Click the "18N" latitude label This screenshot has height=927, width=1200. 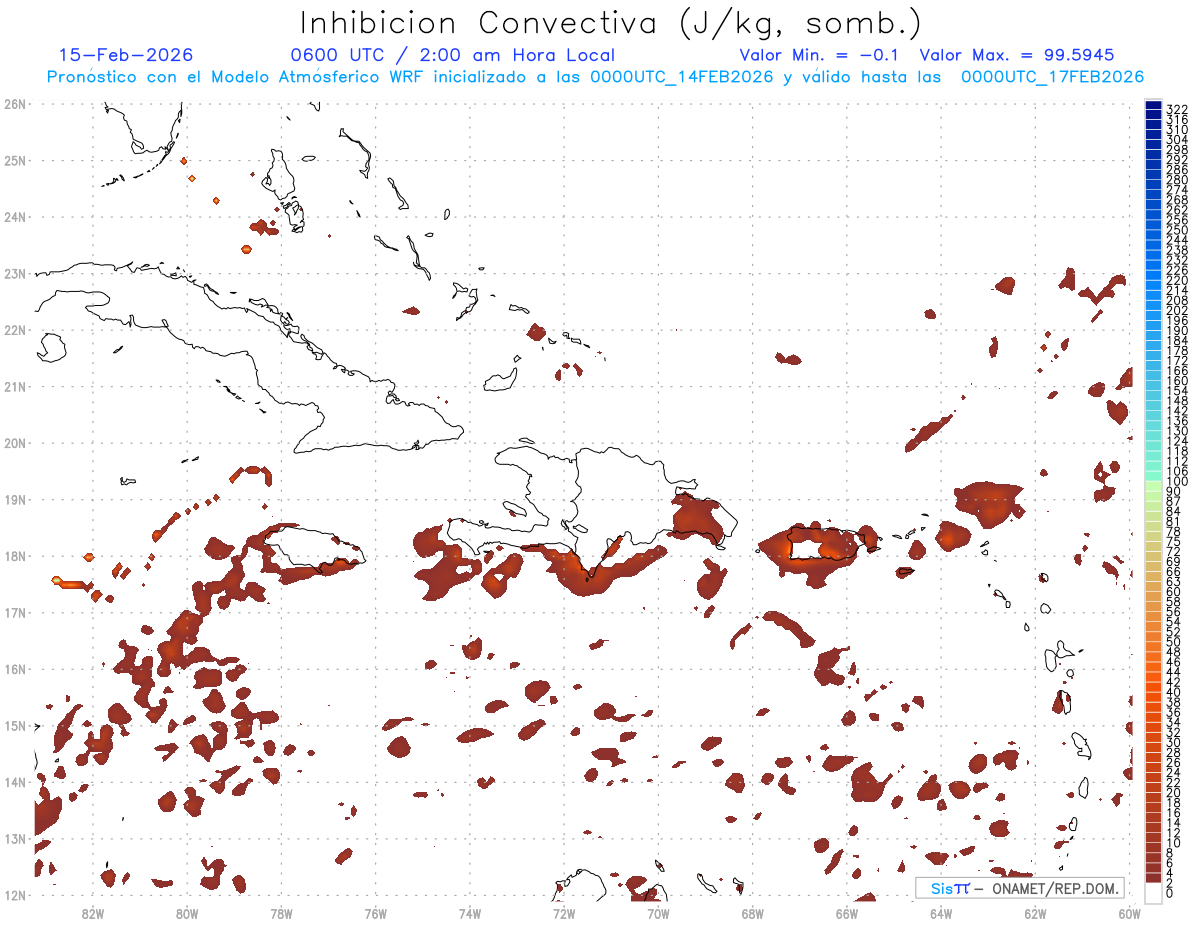(15, 555)
